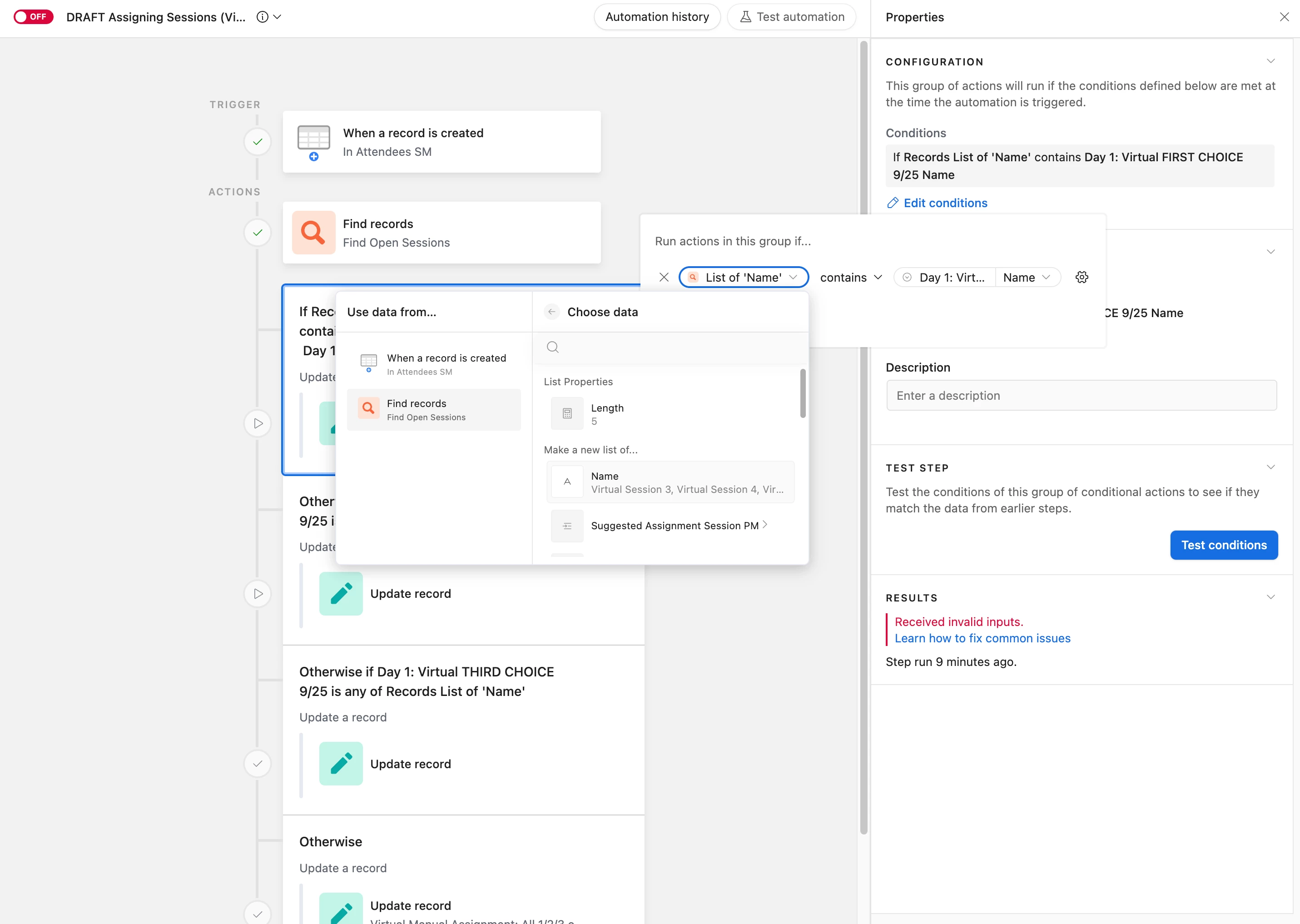The image size is (1300, 924).
Task: Click the Find records magnifier icon
Action: 313,233
